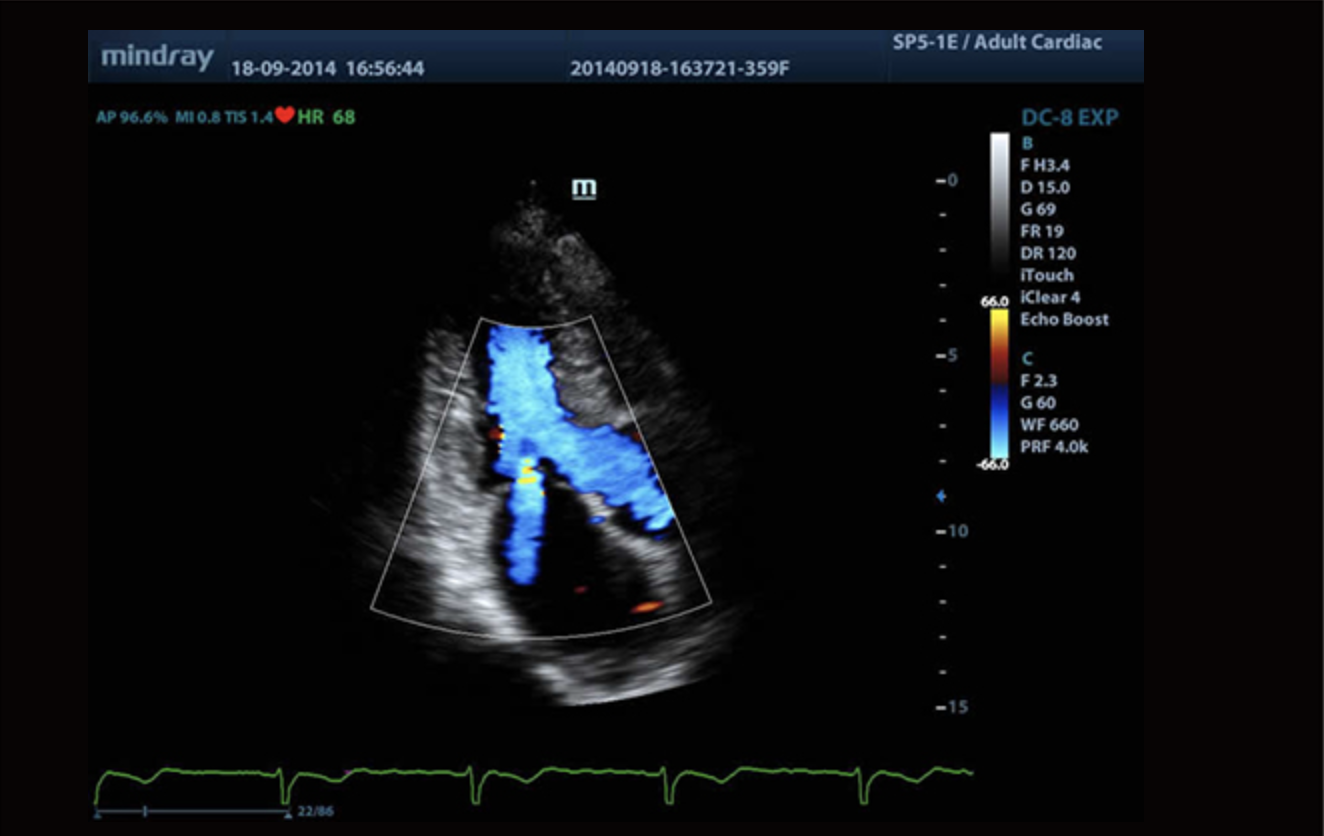Click the blue focus position marker on depth scale

[x=939, y=496]
